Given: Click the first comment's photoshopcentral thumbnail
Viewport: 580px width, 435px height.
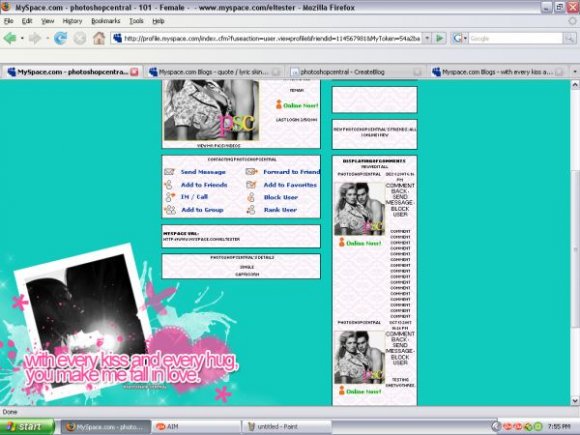Looking at the screenshot, I should [360, 209].
